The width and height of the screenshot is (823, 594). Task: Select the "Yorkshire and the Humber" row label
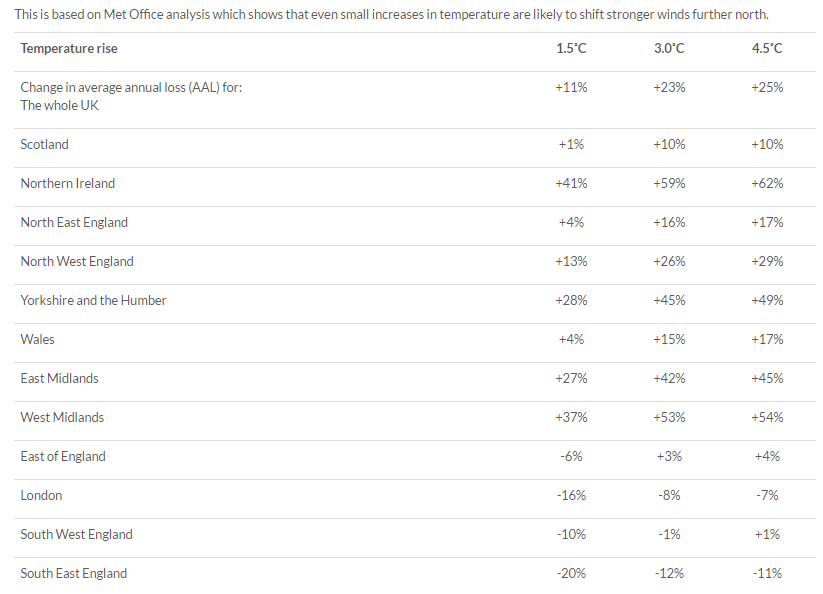(93, 300)
